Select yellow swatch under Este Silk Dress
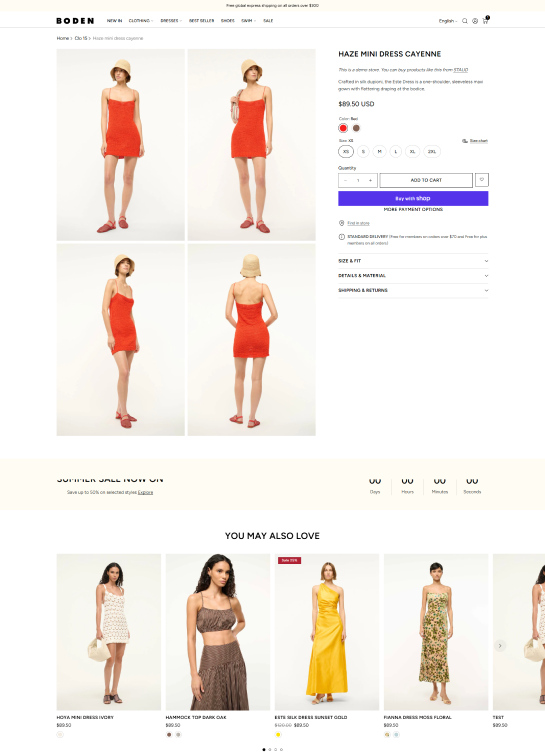 (x=278, y=734)
